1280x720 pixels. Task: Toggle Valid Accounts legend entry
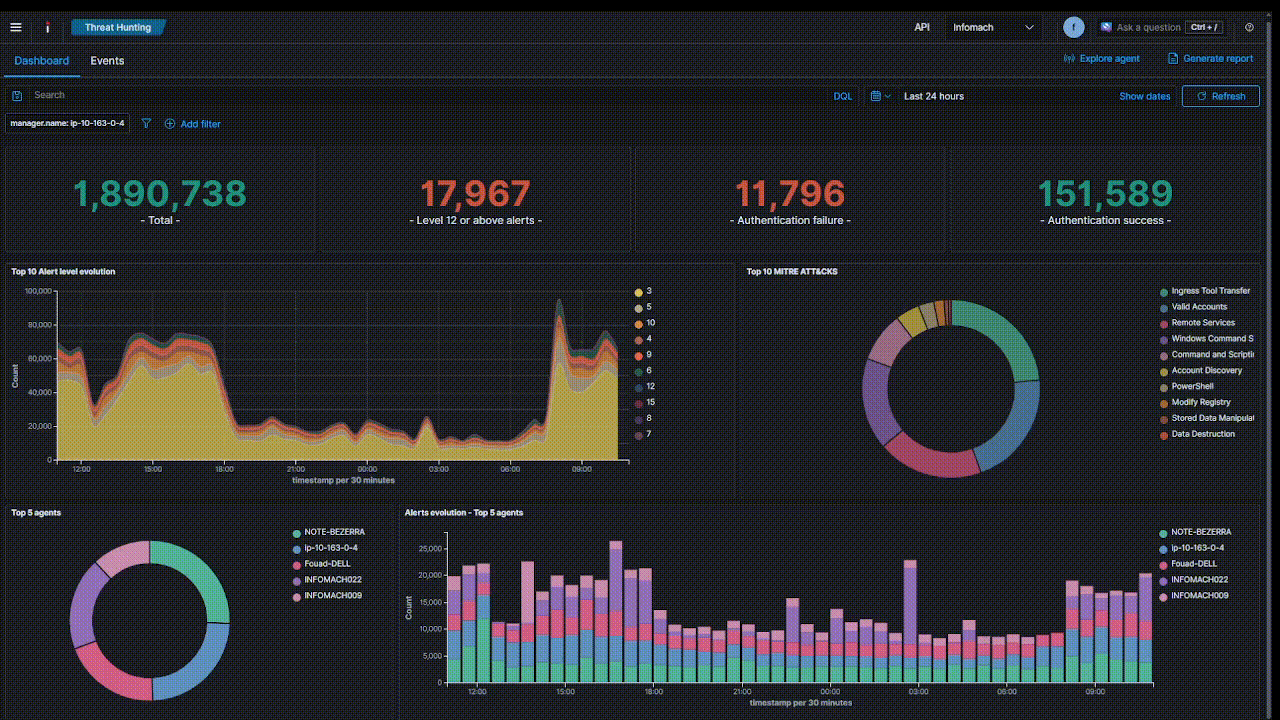coord(1198,307)
